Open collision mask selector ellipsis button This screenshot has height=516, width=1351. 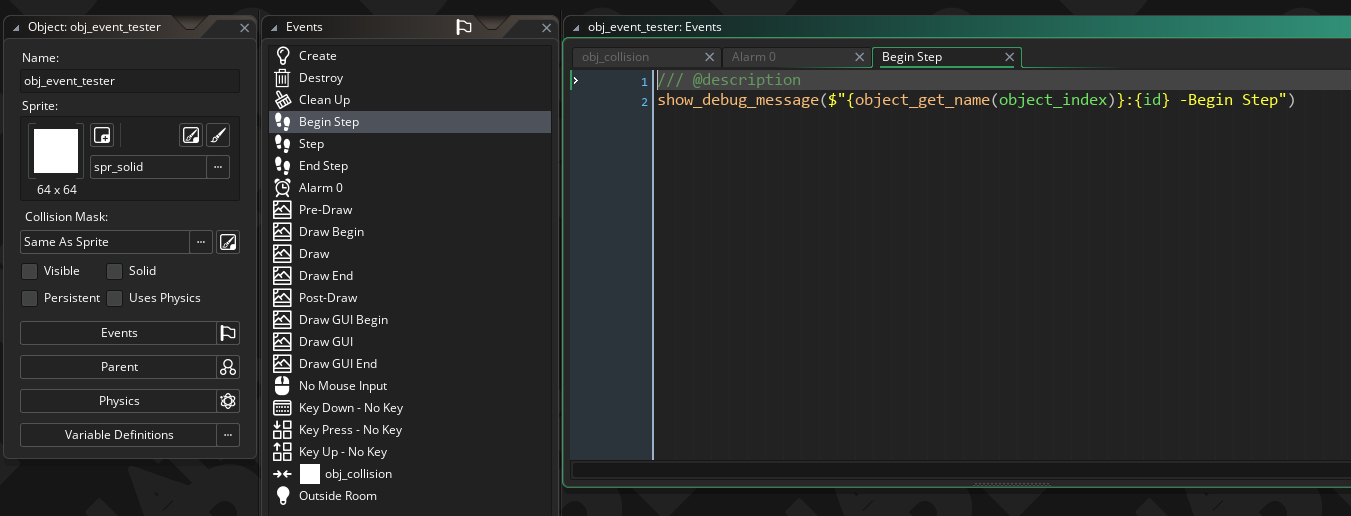tap(201, 242)
